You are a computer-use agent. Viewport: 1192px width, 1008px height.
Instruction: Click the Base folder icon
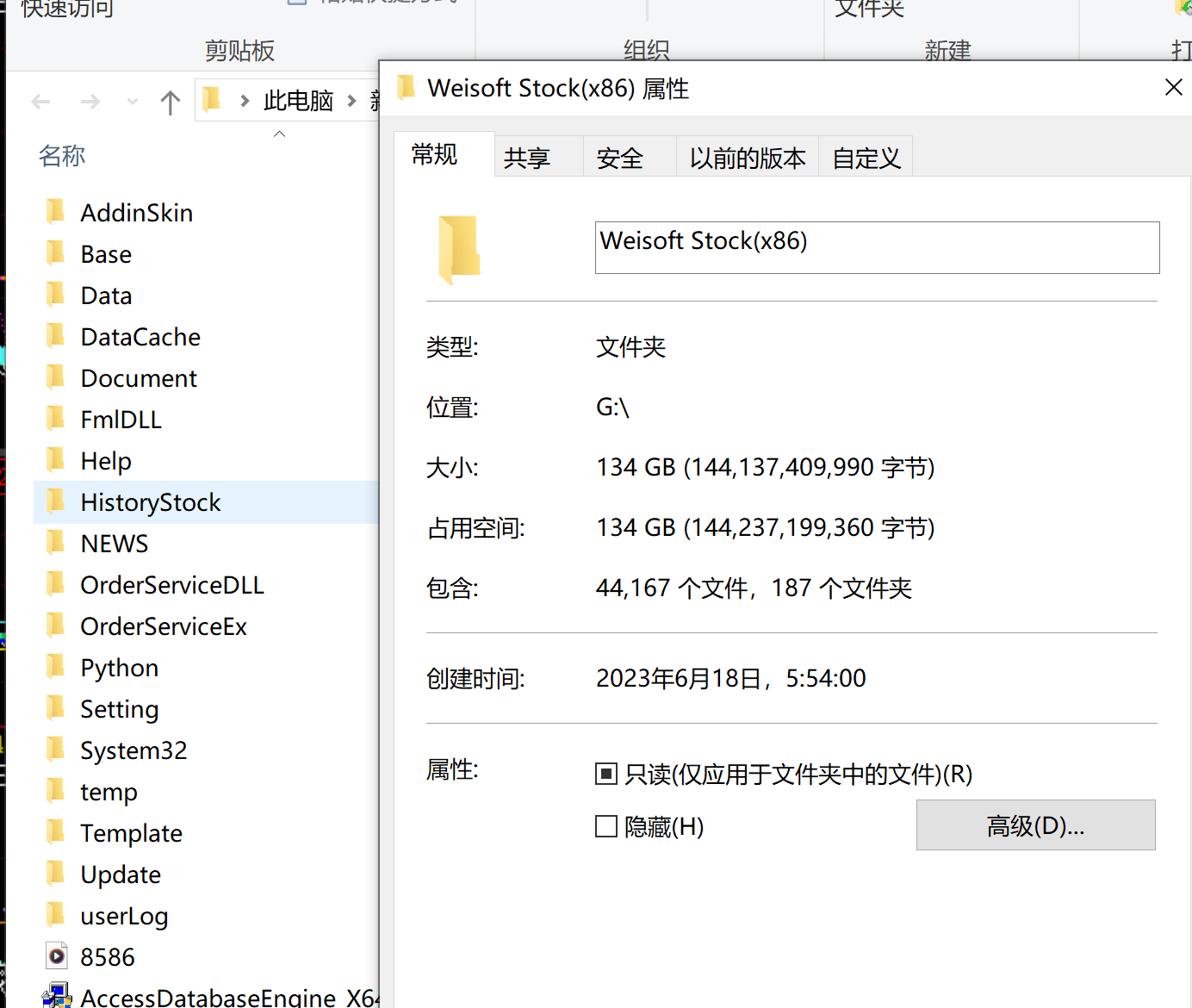55,252
